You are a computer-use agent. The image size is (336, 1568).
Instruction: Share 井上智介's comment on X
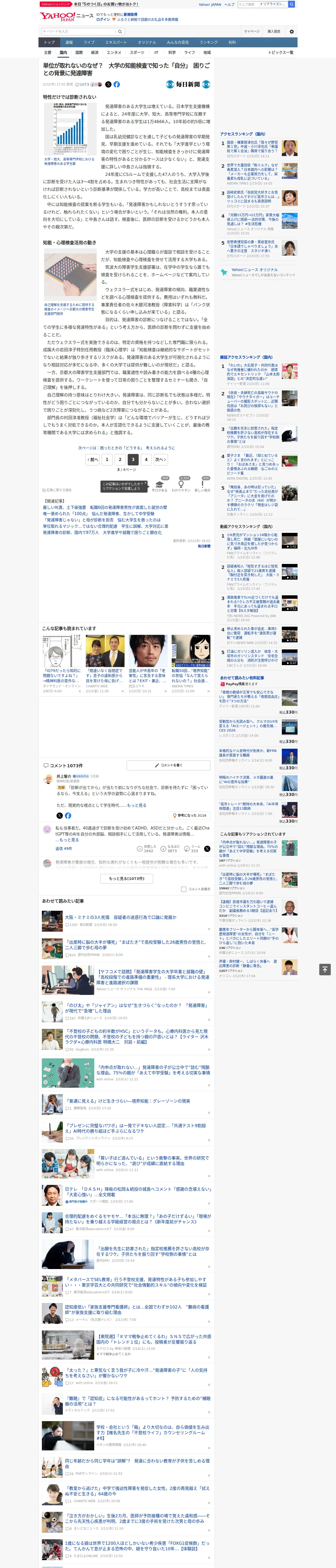tap(59, 816)
